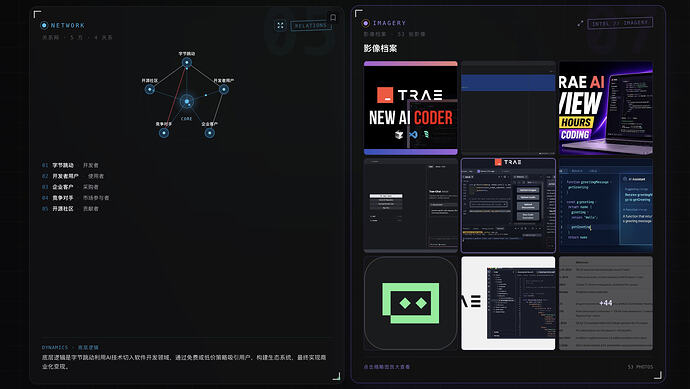
Task: Open the green robot logo thumbnail
Action: click(x=411, y=303)
